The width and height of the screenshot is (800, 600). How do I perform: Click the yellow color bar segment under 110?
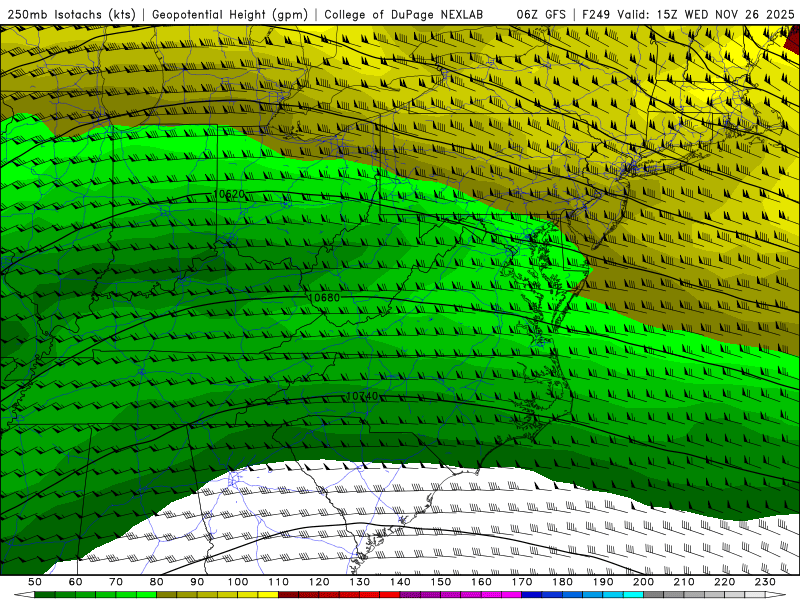coord(268,595)
